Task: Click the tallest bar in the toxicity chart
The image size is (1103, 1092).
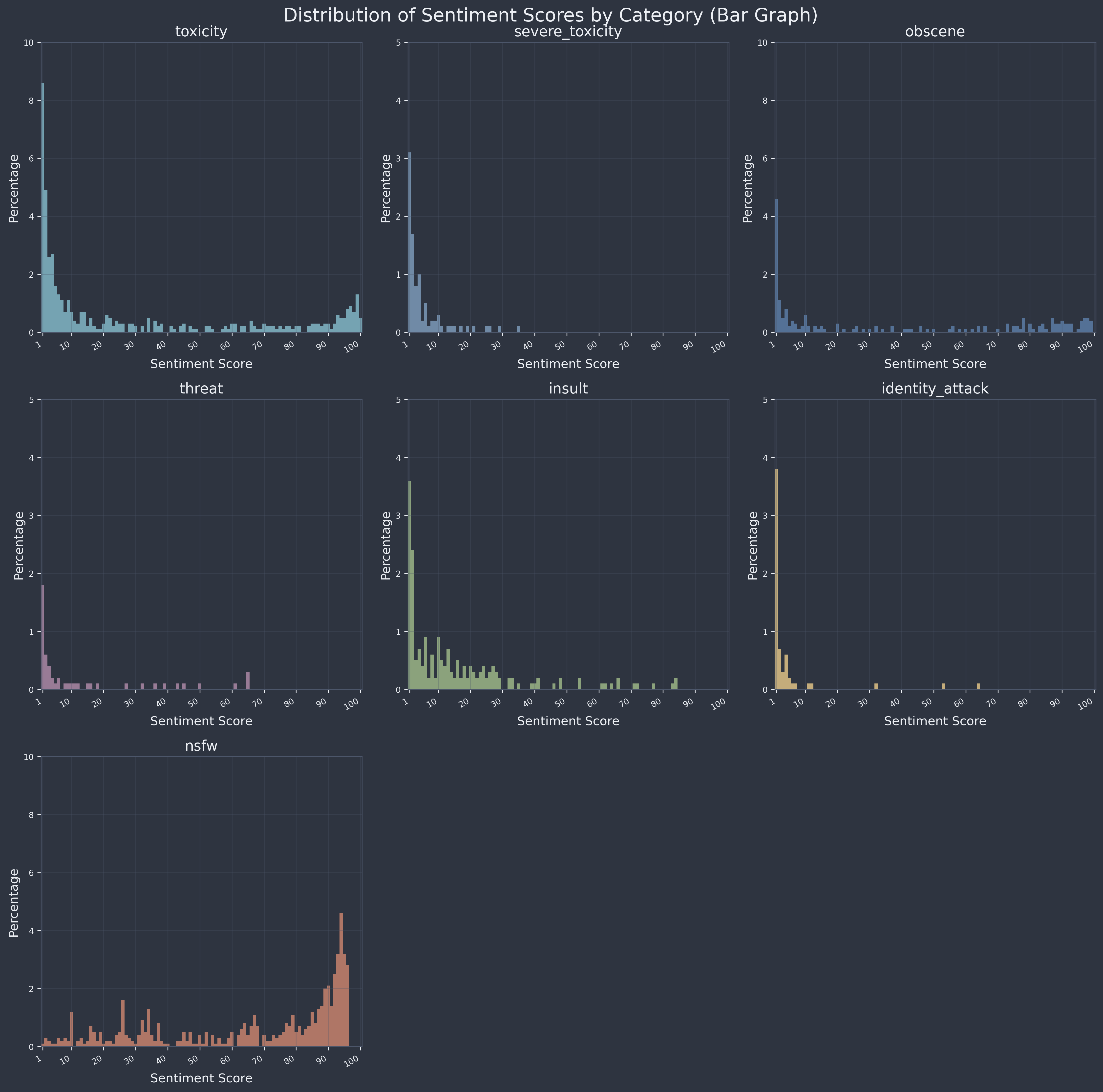Action: [43, 208]
